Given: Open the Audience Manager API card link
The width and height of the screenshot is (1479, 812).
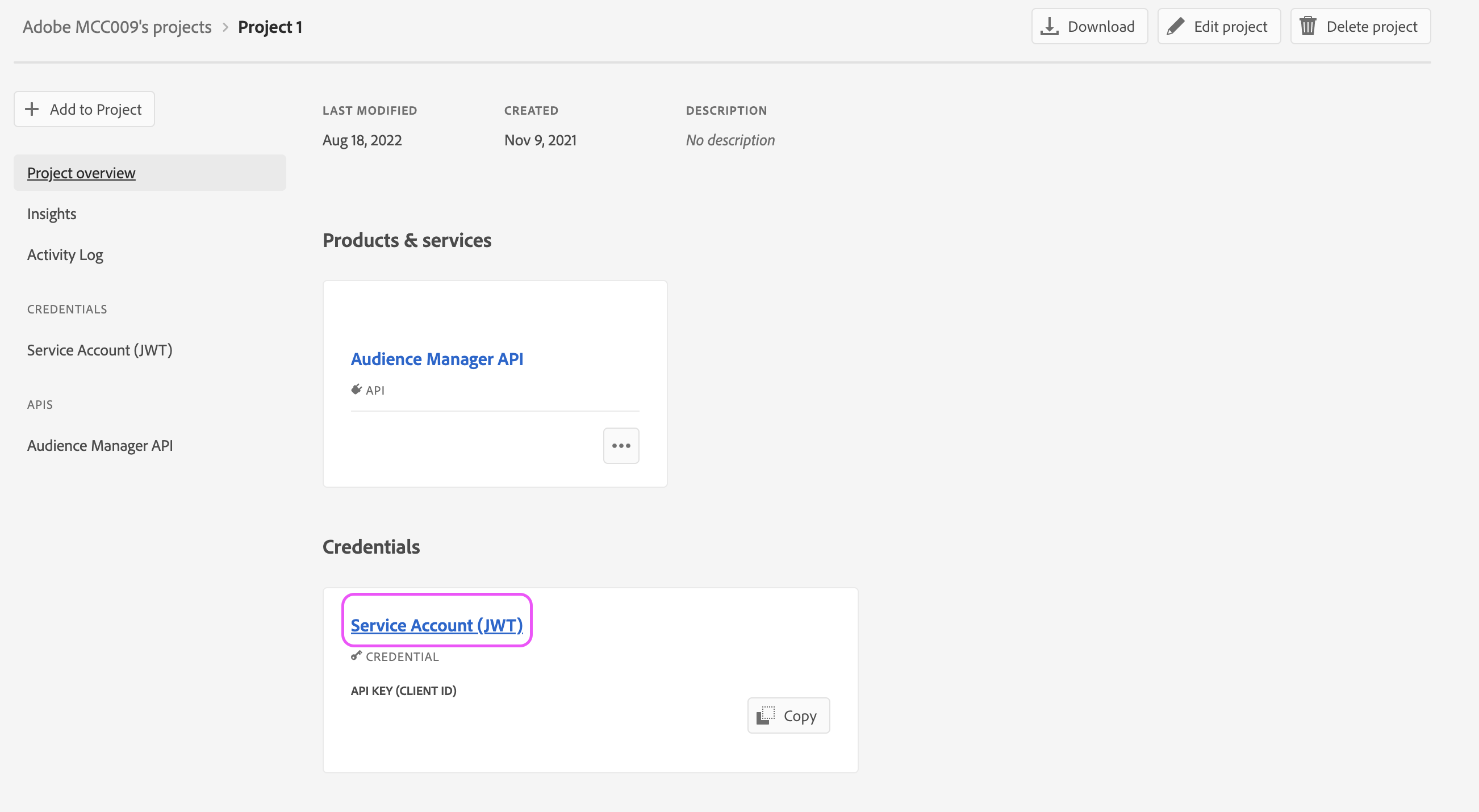Looking at the screenshot, I should (436, 359).
